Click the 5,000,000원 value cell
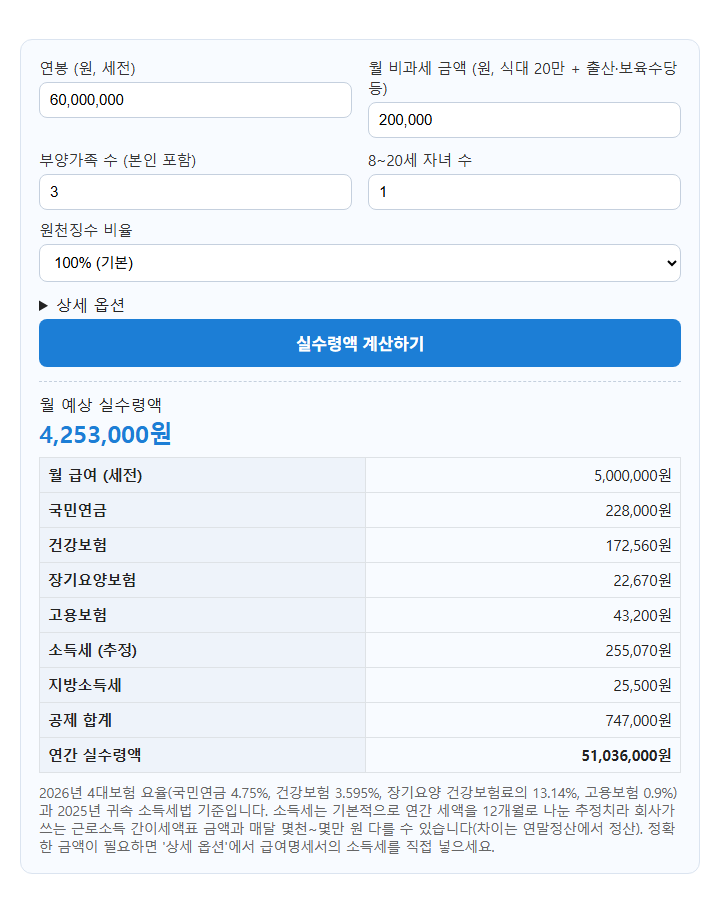Image resolution: width=720 pixels, height=897 pixels. tap(523, 475)
